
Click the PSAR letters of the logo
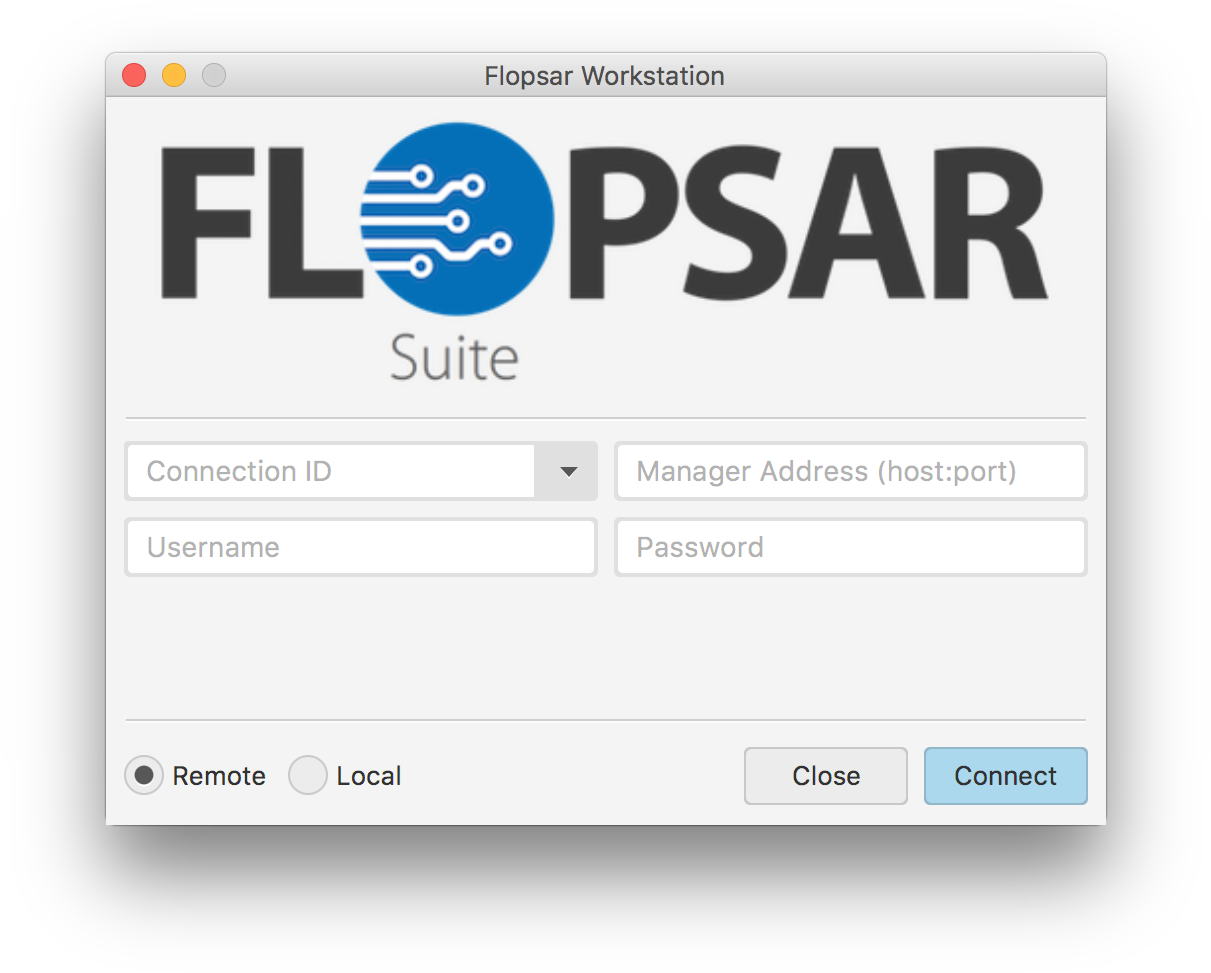tap(808, 222)
